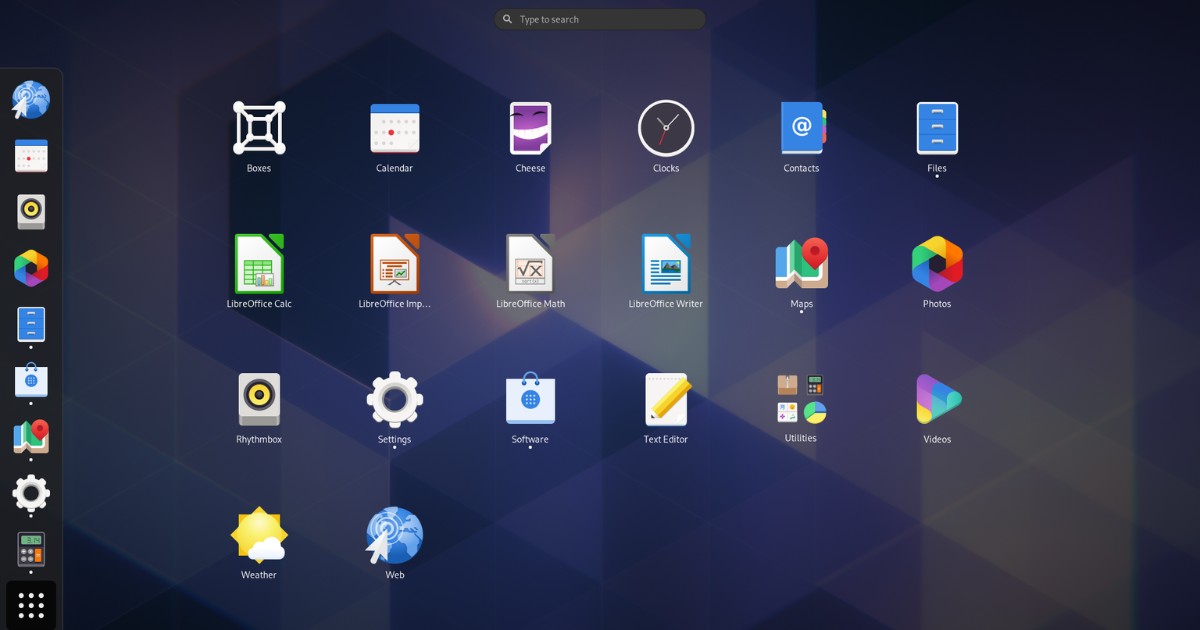Open the Utilities app folder
This screenshot has height=630, width=1200.
(801, 399)
